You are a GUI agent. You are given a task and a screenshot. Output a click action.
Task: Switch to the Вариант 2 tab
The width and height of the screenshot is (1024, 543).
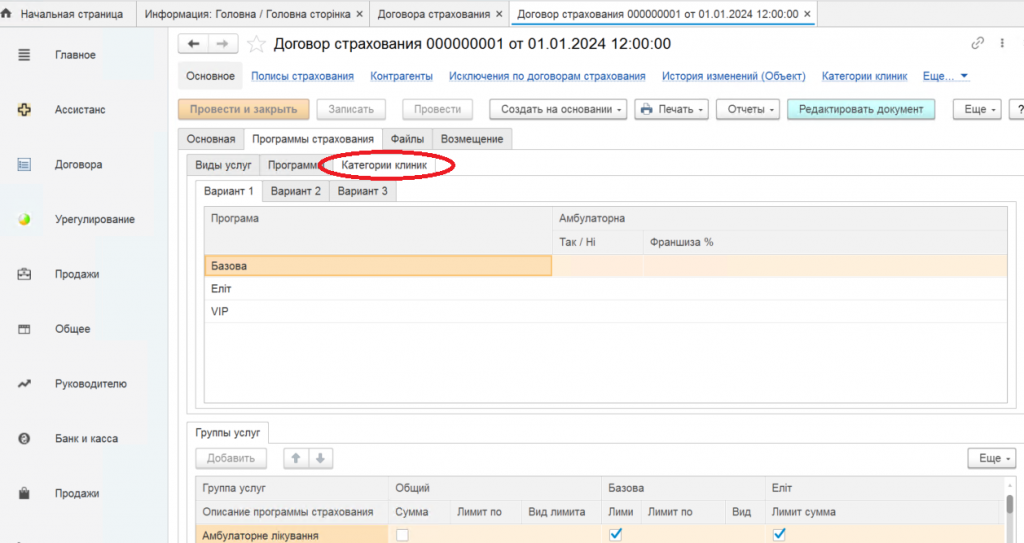tap(295, 191)
